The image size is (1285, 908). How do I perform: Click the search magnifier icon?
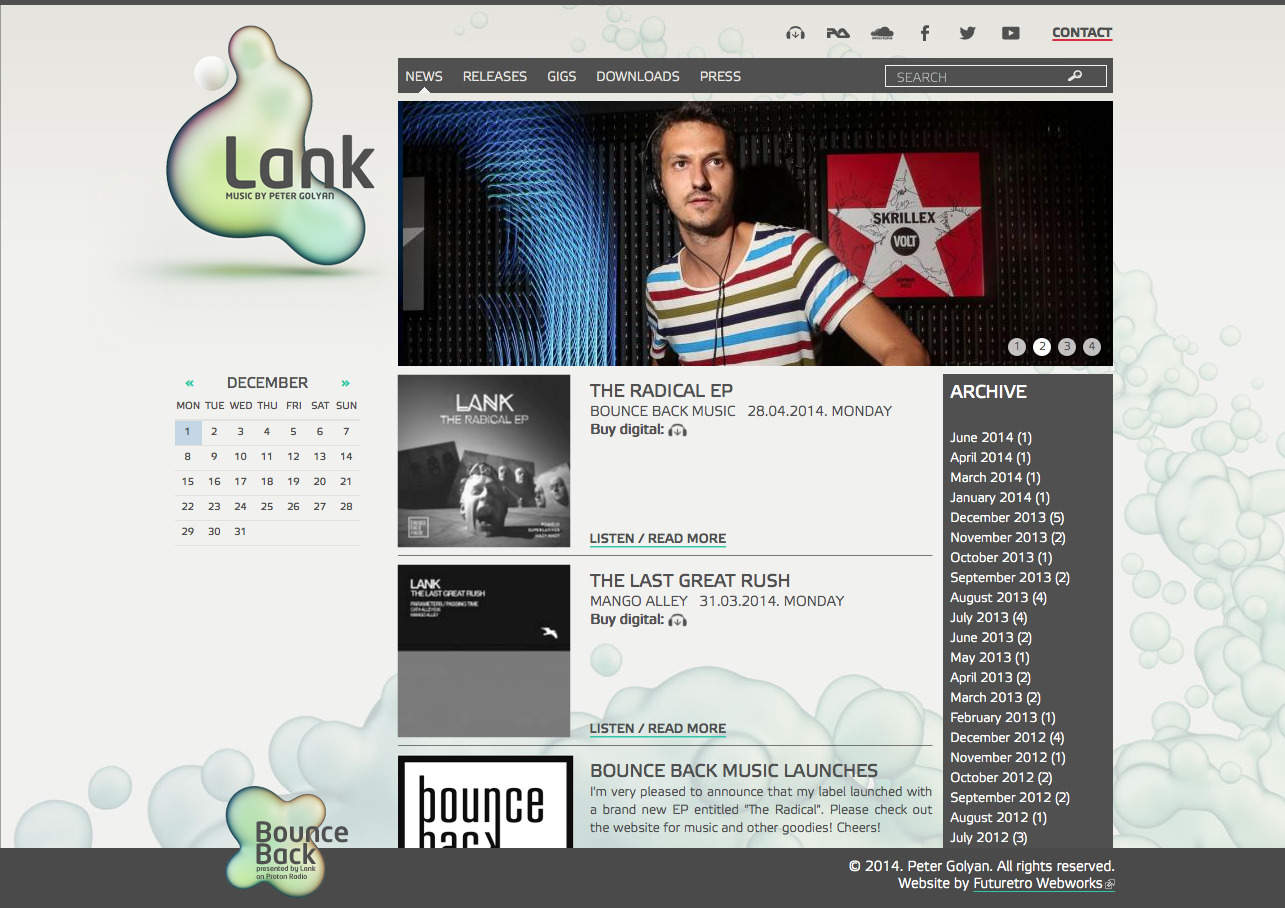click(x=1075, y=75)
